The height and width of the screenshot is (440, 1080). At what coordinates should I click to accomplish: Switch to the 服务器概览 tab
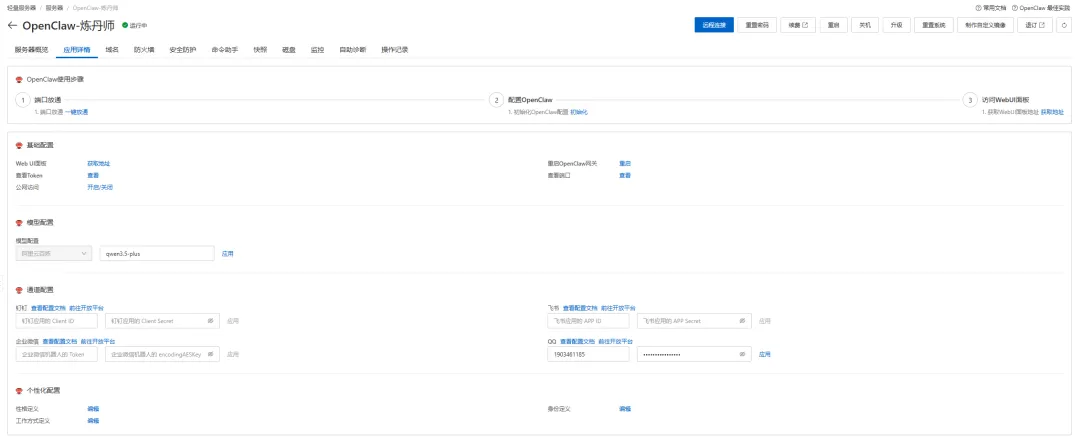coord(32,50)
